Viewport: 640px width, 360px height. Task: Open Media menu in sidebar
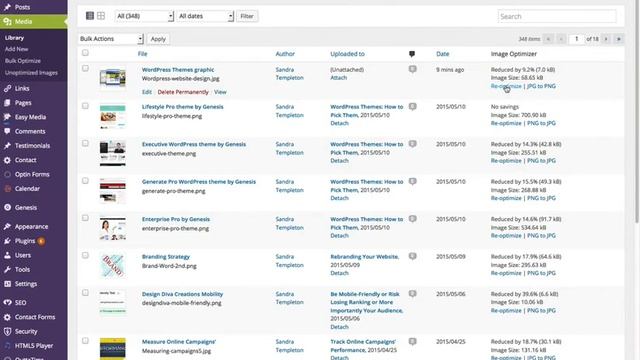click(x=33, y=22)
